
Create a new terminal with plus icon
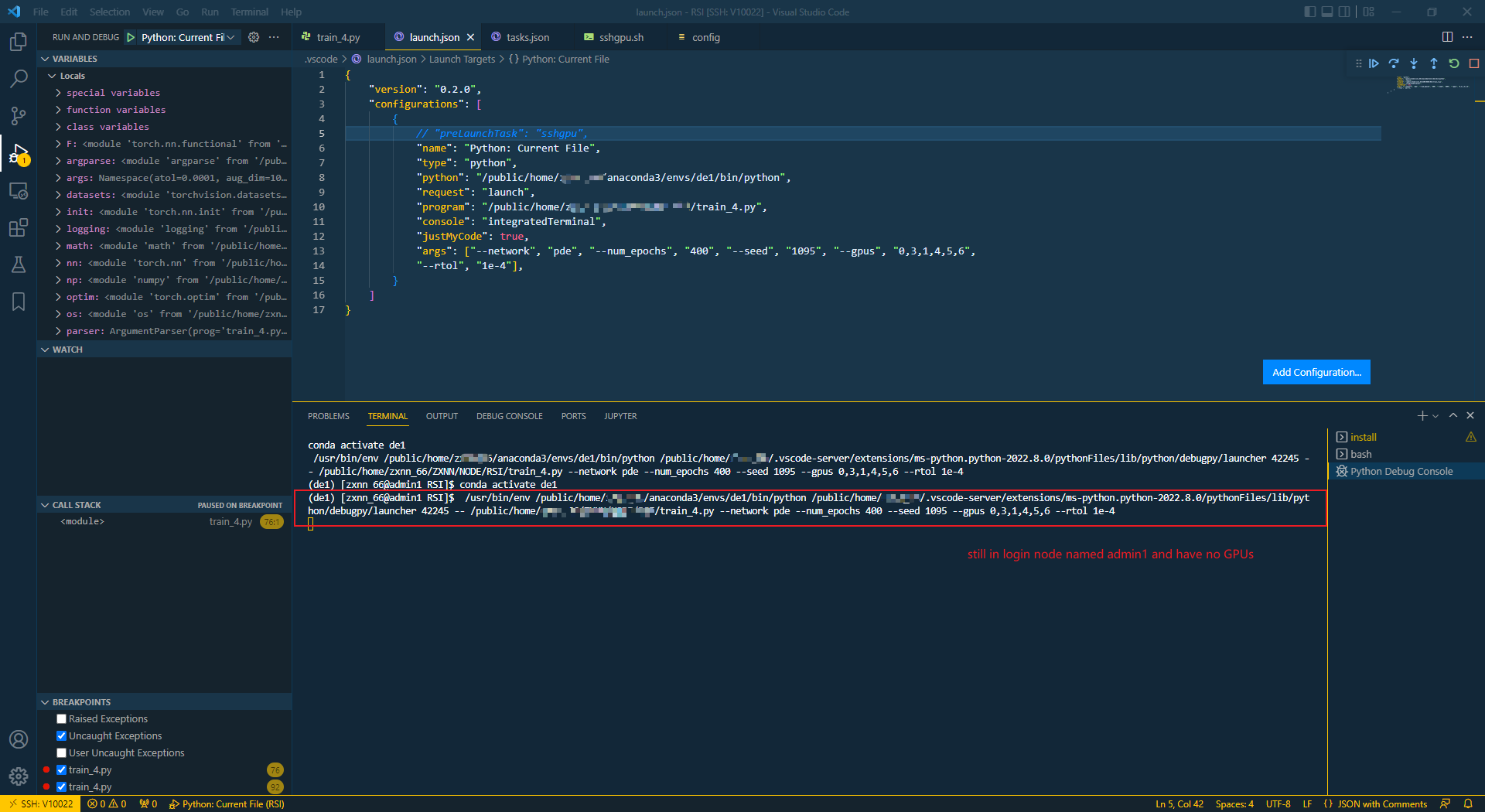pos(1422,416)
